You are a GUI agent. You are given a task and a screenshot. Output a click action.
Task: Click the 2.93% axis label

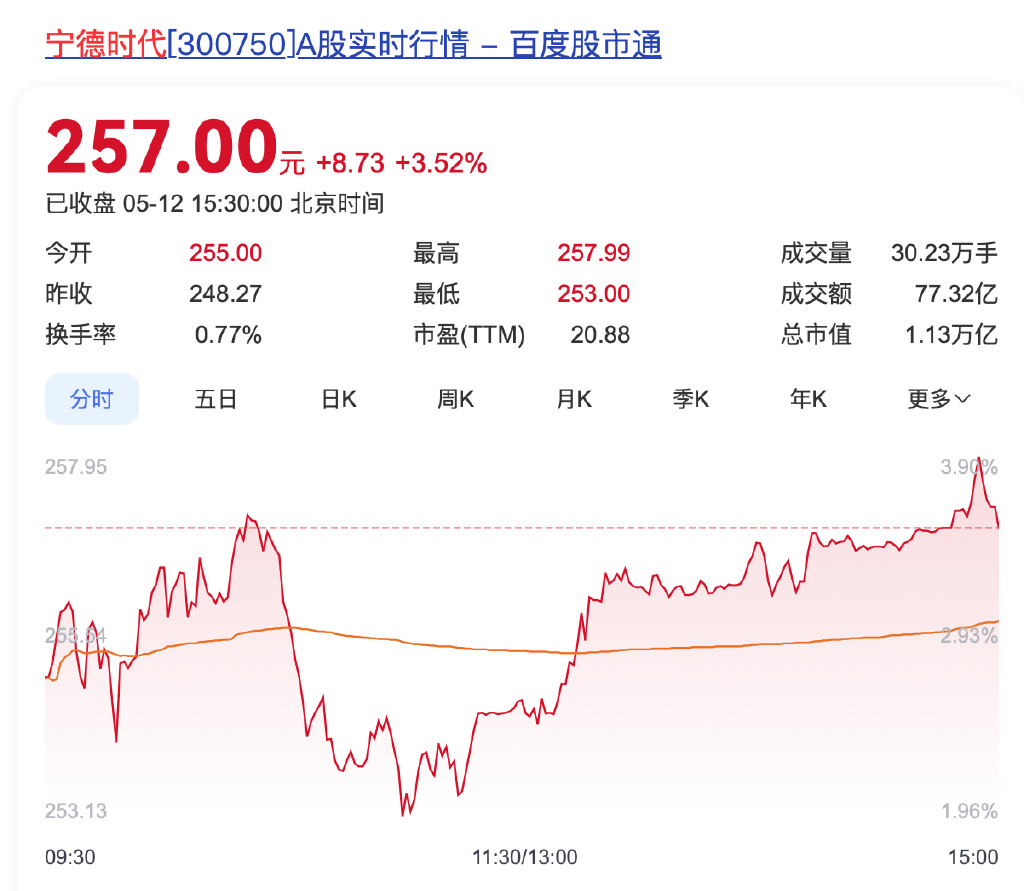[969, 635]
